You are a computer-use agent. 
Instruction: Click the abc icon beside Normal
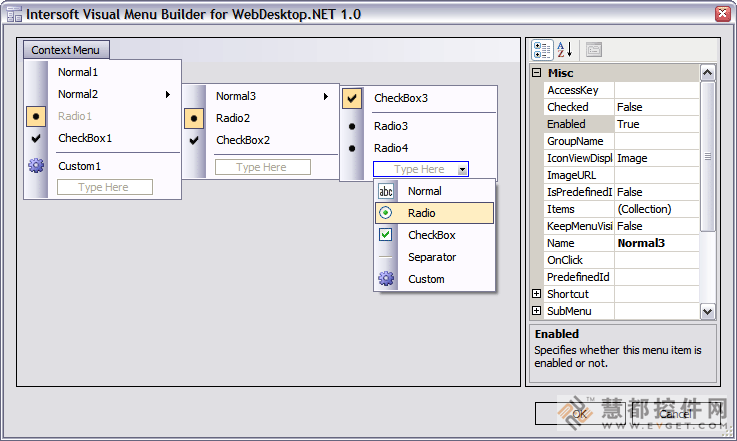tap(386, 191)
